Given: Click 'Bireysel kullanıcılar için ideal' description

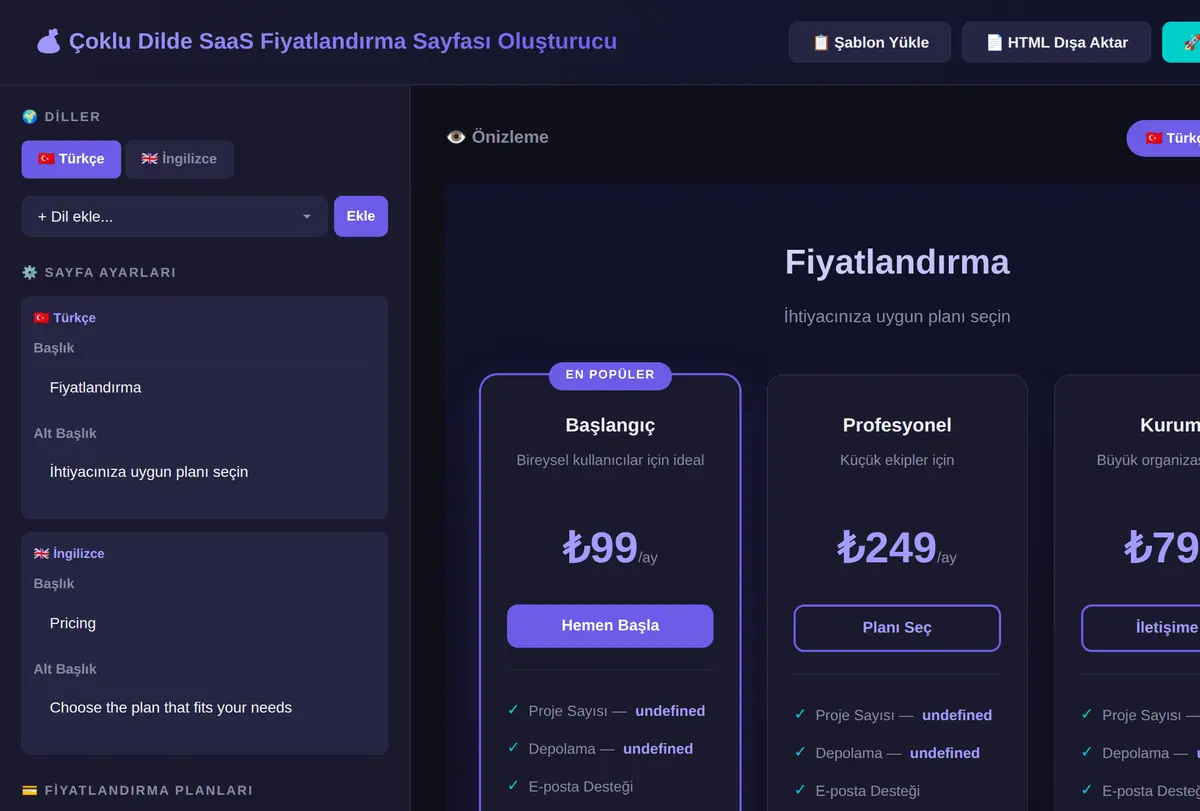Looking at the screenshot, I should (610, 461).
